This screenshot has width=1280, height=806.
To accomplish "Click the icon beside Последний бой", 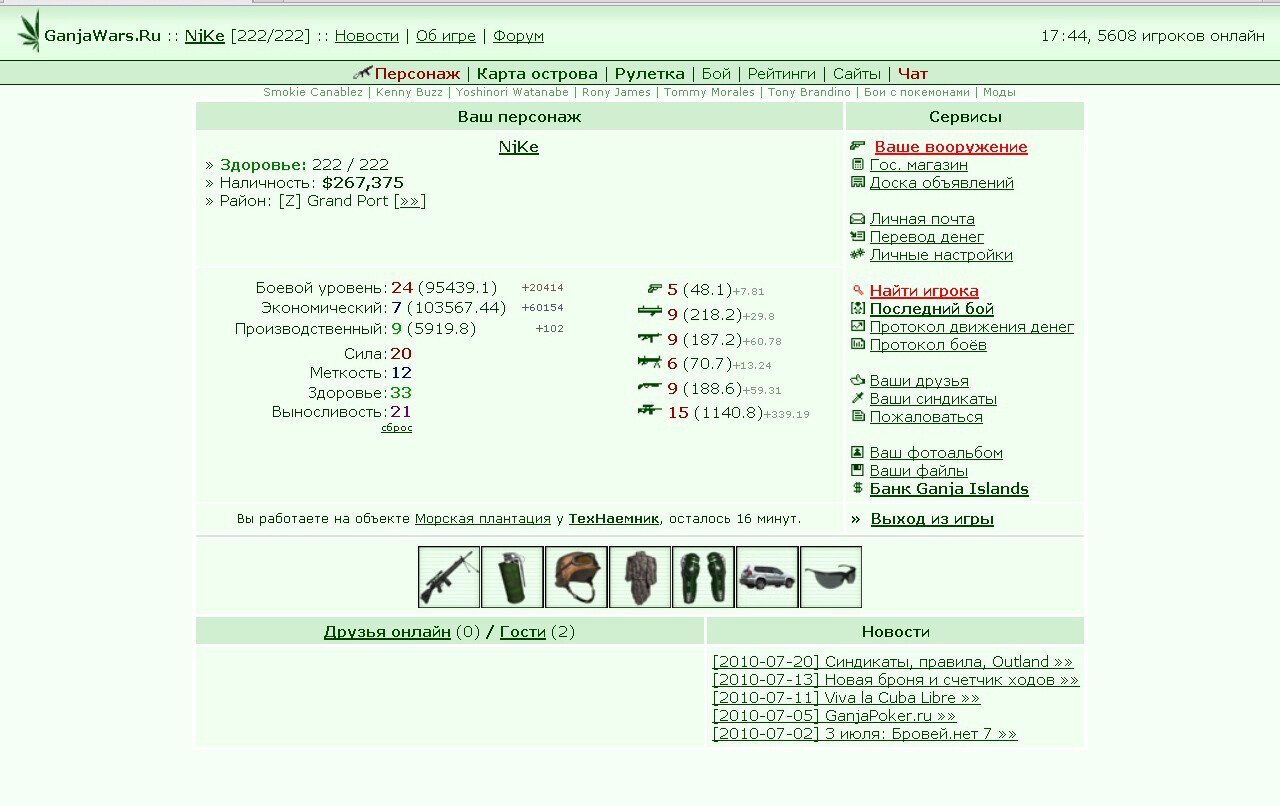I will [858, 308].
